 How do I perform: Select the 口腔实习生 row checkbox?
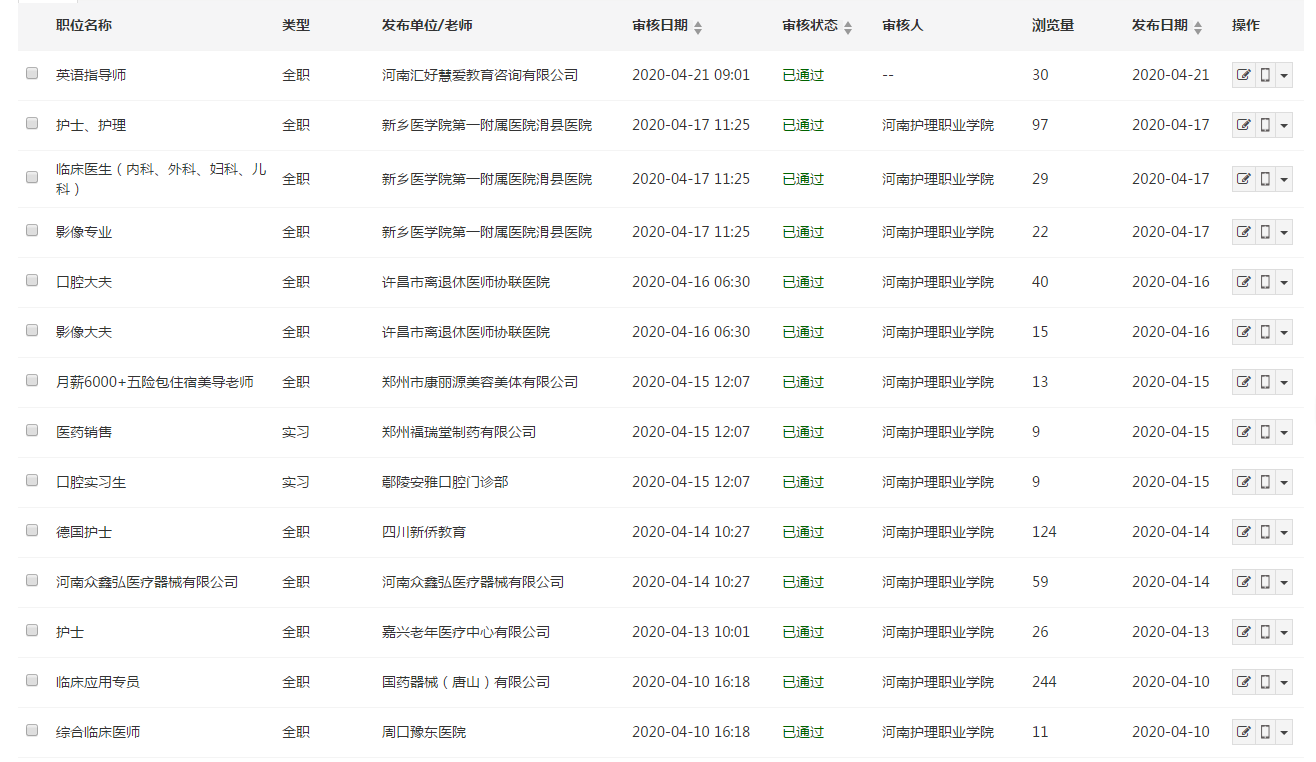pos(32,481)
